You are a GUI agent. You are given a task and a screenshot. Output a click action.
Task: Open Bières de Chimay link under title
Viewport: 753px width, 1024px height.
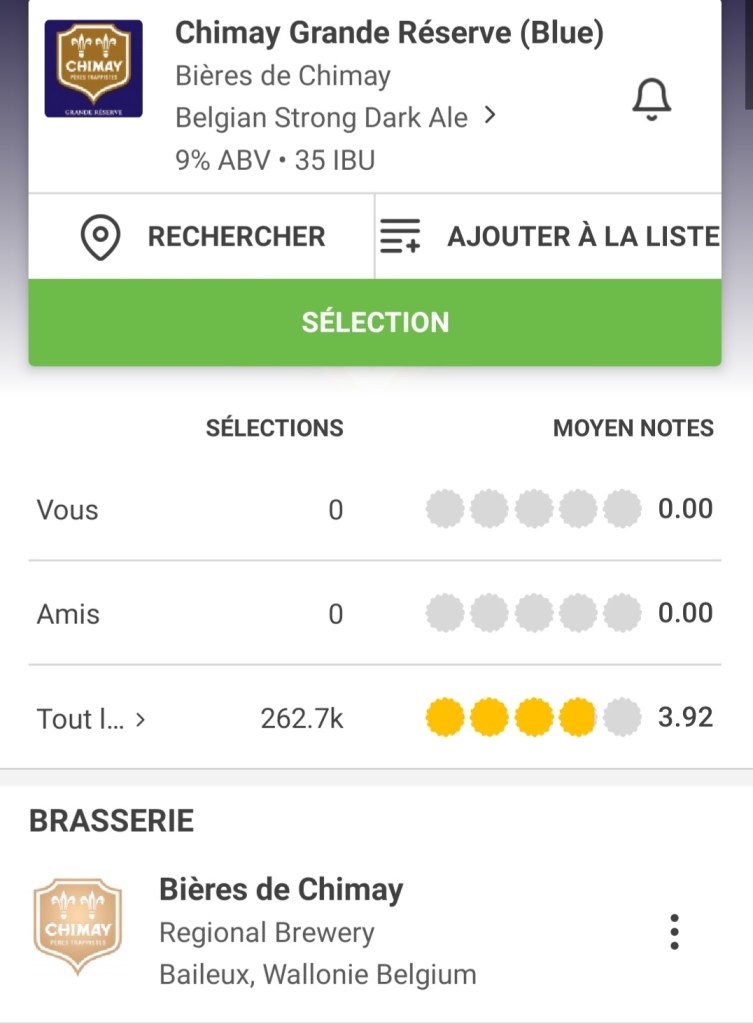(x=283, y=76)
